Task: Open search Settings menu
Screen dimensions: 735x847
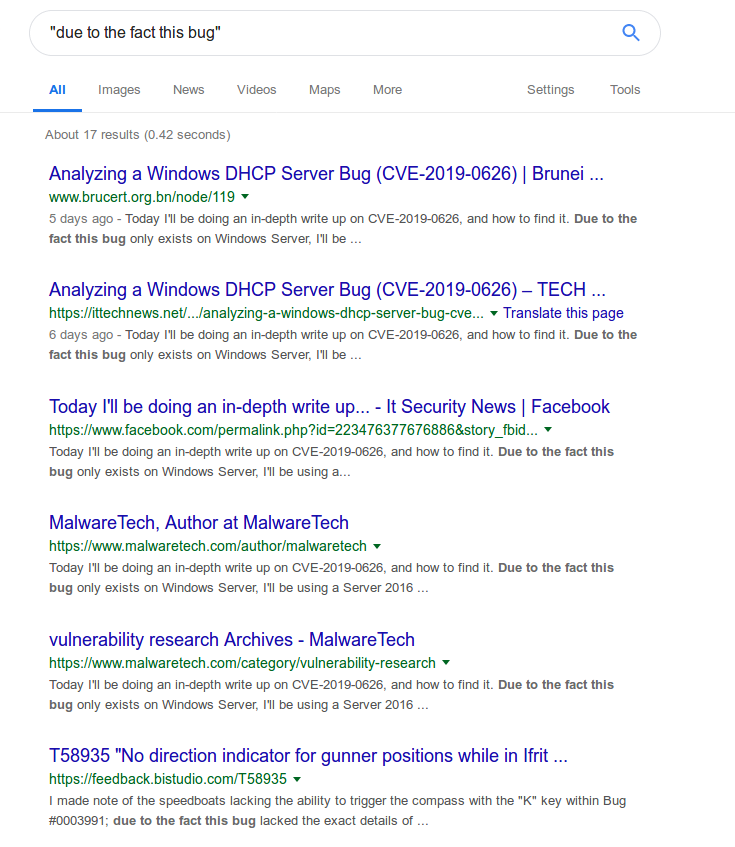Action: (550, 90)
